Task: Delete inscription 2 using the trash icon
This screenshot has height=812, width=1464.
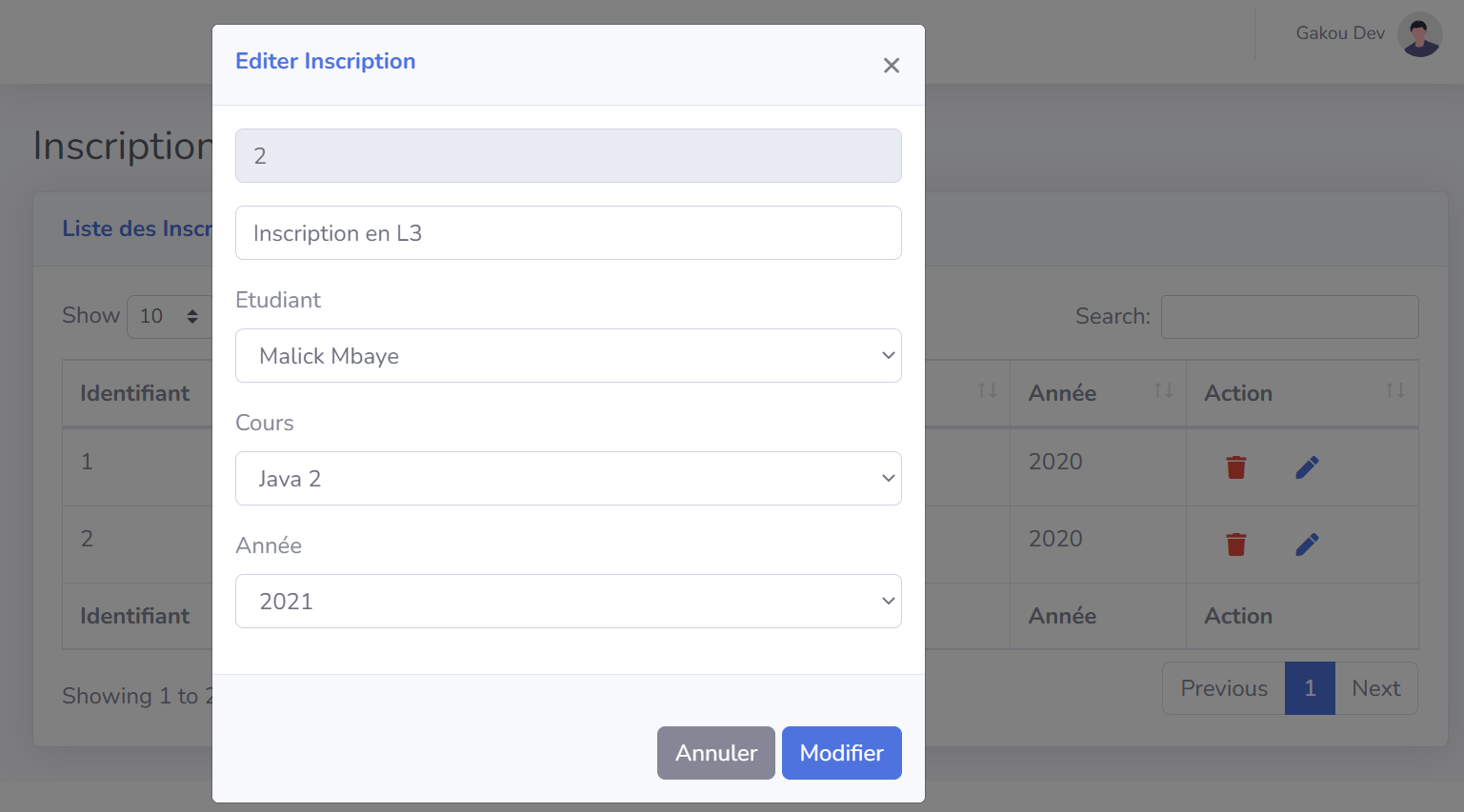Action: click(x=1236, y=544)
